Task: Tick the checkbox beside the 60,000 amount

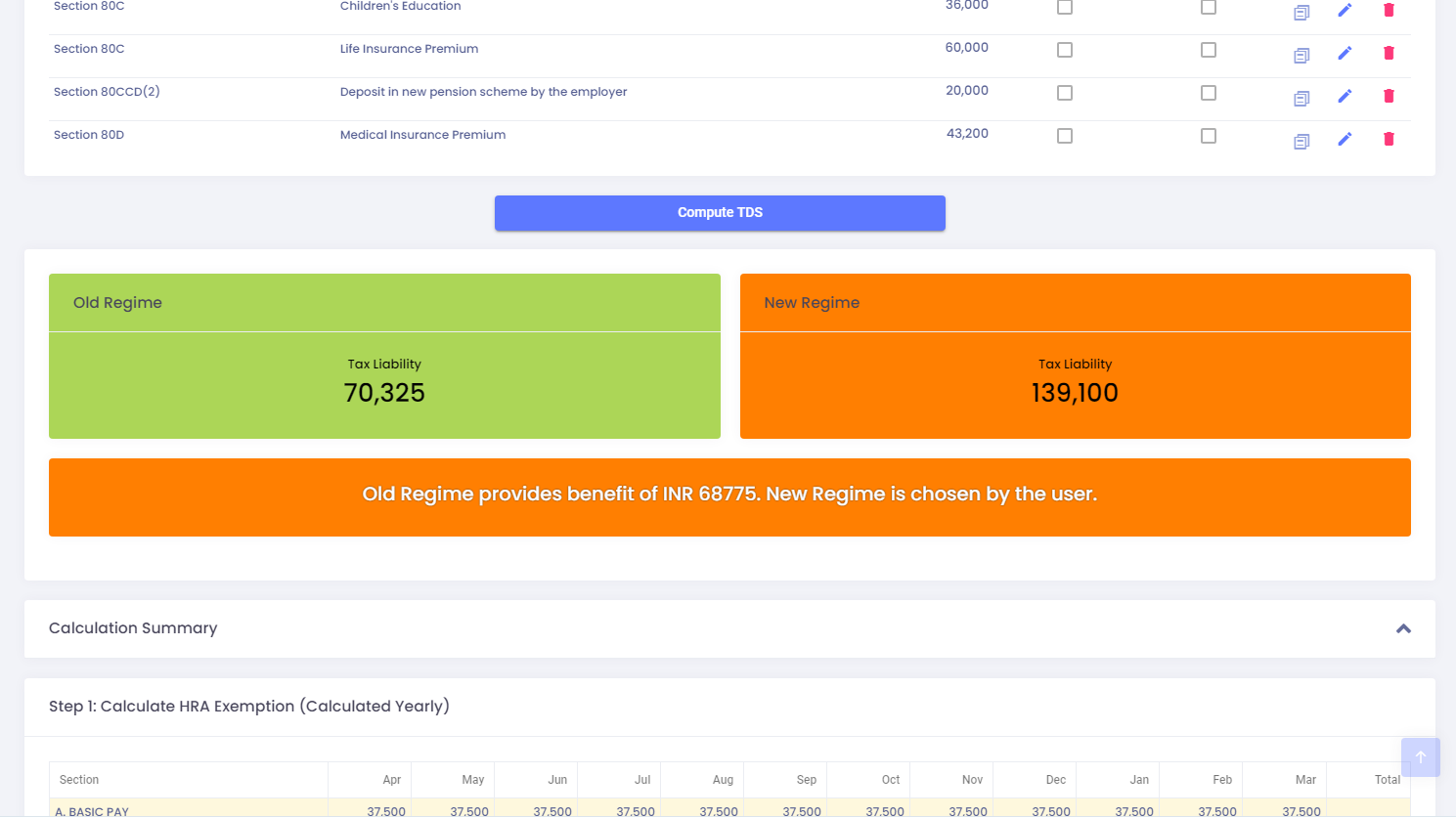Action: [1065, 50]
